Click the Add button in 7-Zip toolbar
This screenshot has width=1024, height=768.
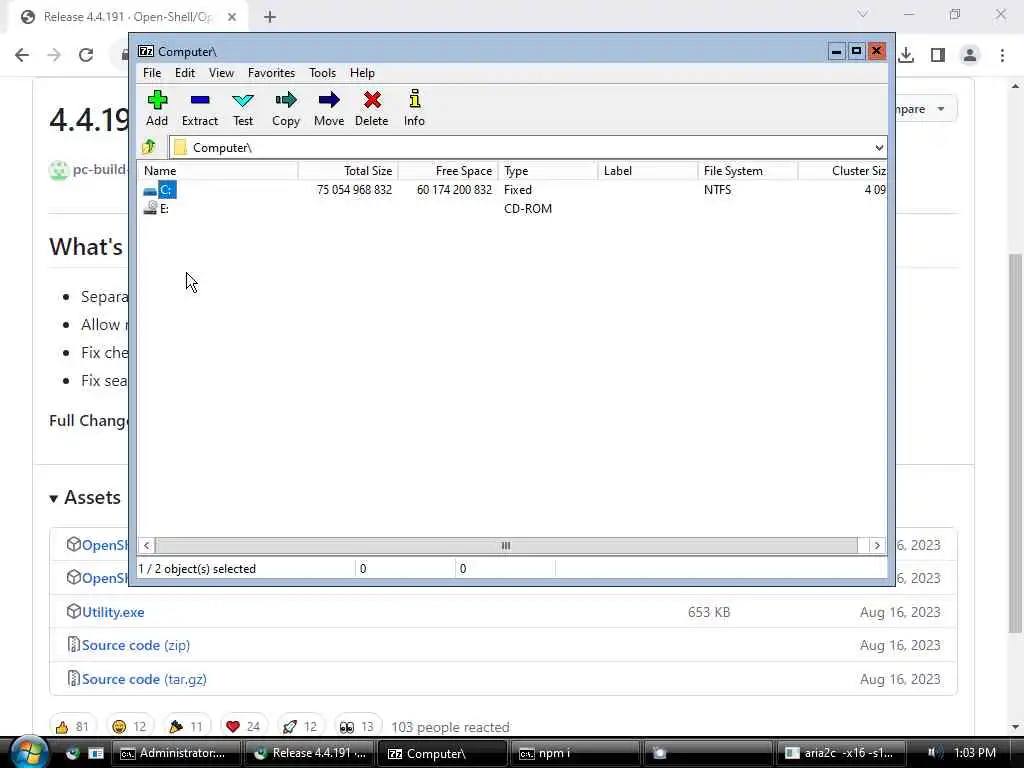tap(157, 108)
